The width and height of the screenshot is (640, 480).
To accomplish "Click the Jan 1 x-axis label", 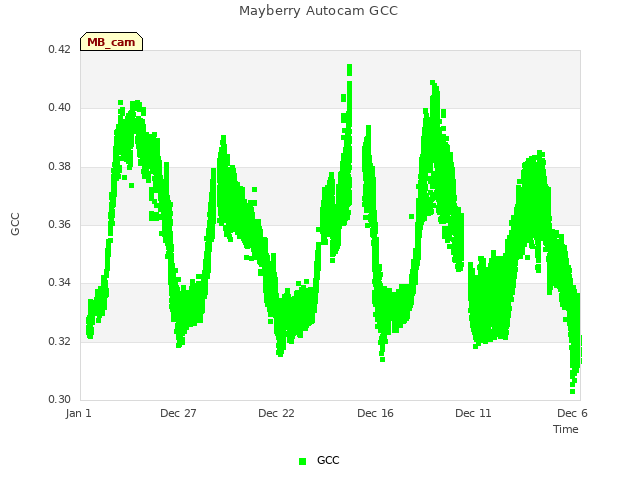I will pyautogui.click(x=78, y=413).
